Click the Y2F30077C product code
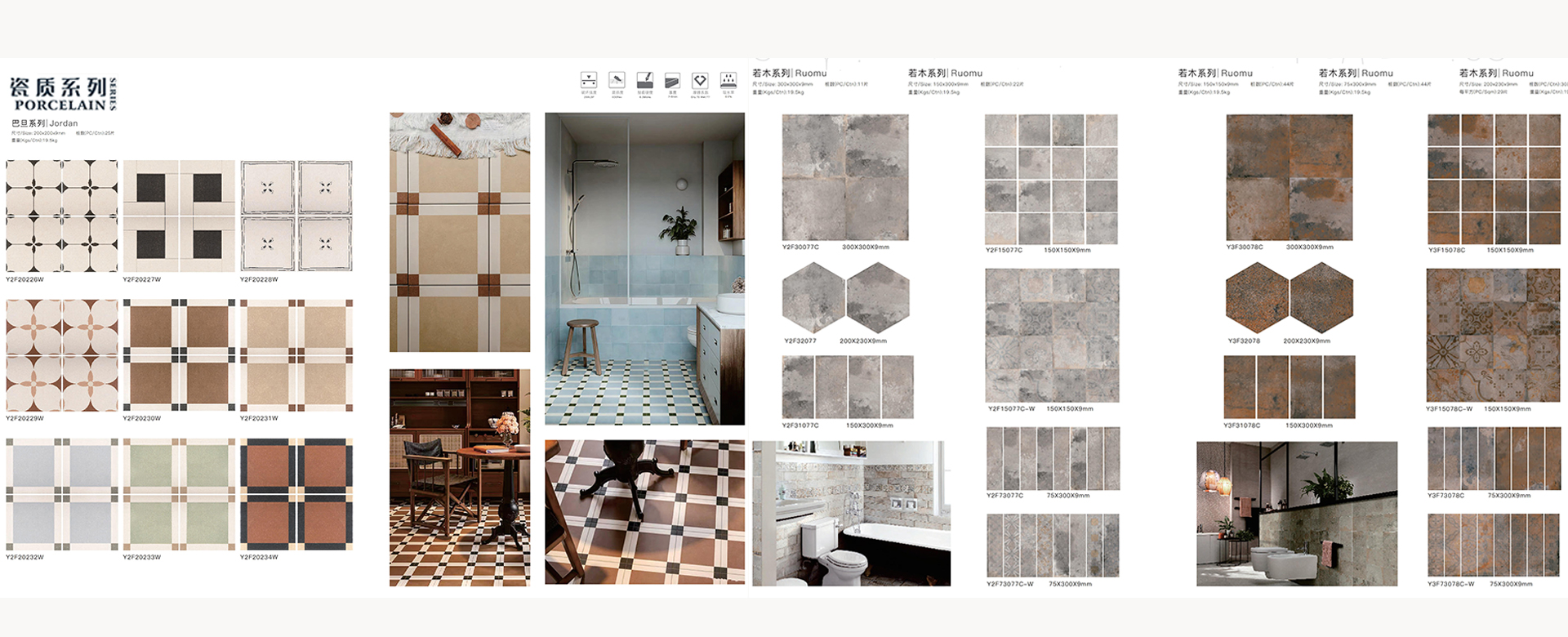The image size is (1568, 637). pyautogui.click(x=800, y=247)
